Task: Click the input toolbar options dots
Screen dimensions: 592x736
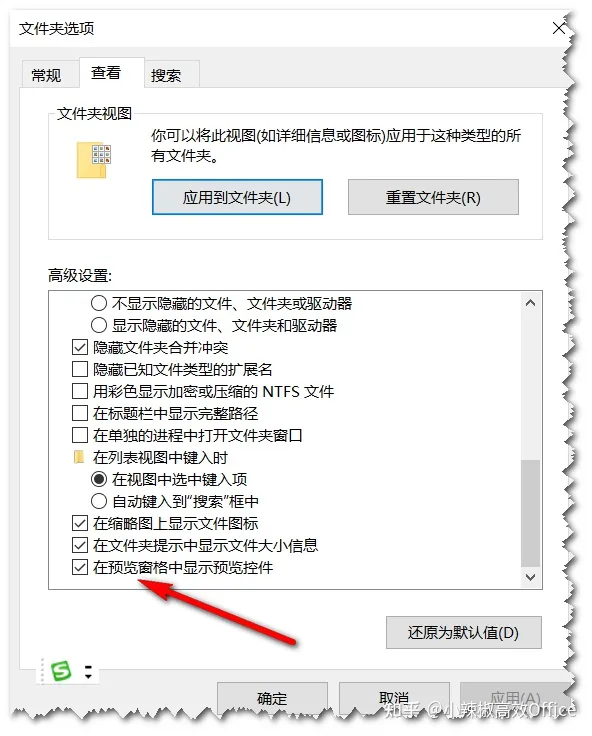Action: [88, 672]
